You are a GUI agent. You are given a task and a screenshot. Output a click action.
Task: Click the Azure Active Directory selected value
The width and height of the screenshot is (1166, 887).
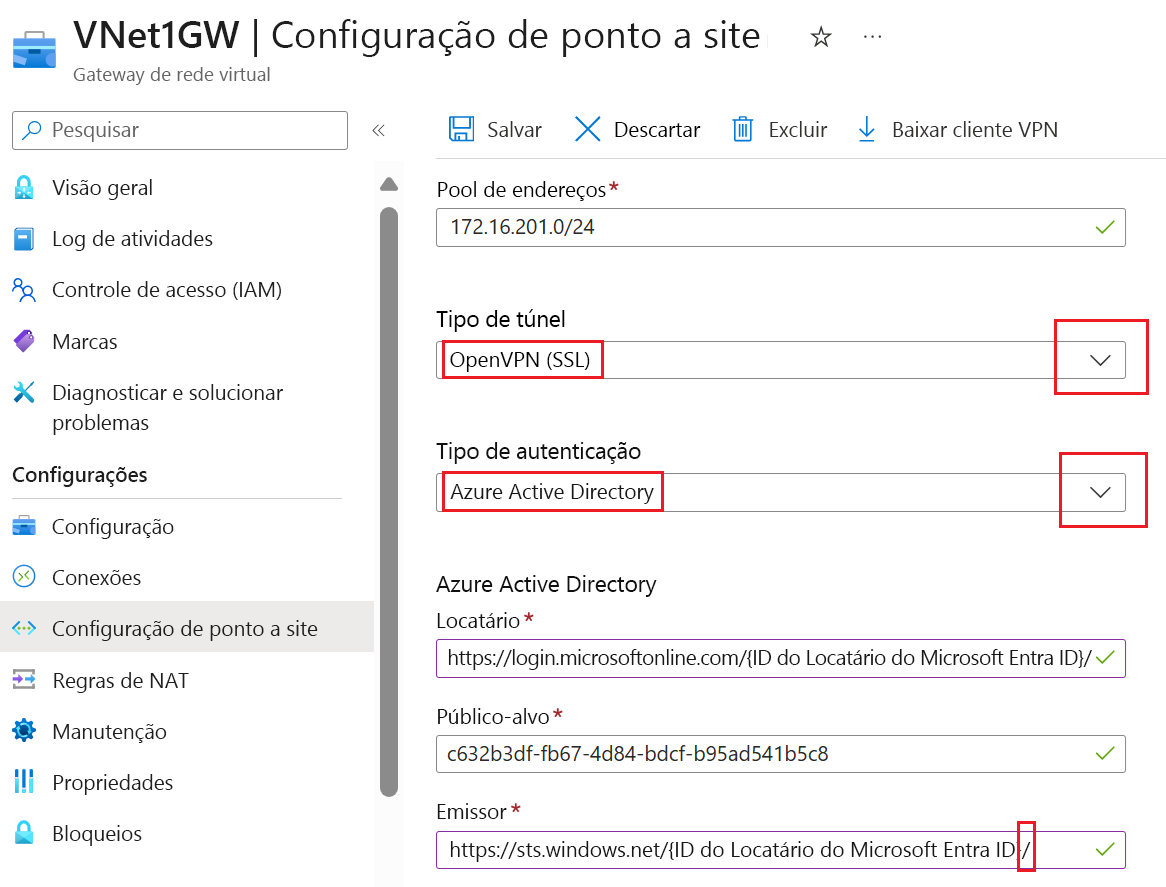tap(552, 491)
